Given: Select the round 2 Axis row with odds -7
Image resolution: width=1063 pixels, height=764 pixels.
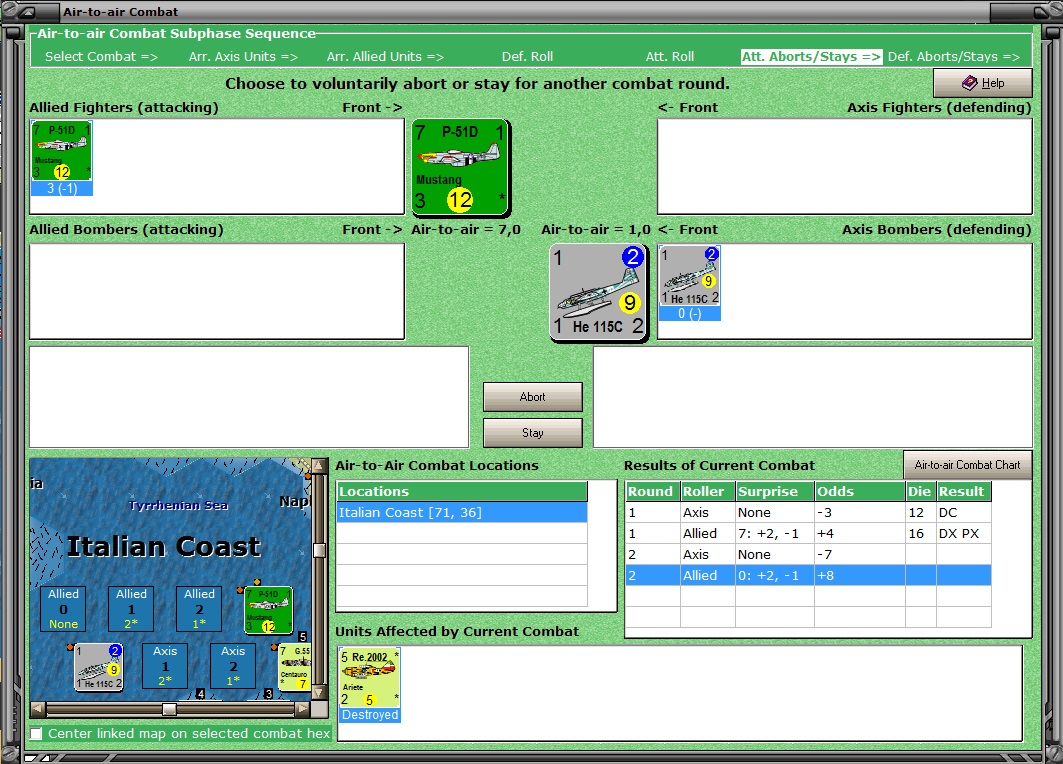Looking at the screenshot, I should pyautogui.click(x=808, y=555).
